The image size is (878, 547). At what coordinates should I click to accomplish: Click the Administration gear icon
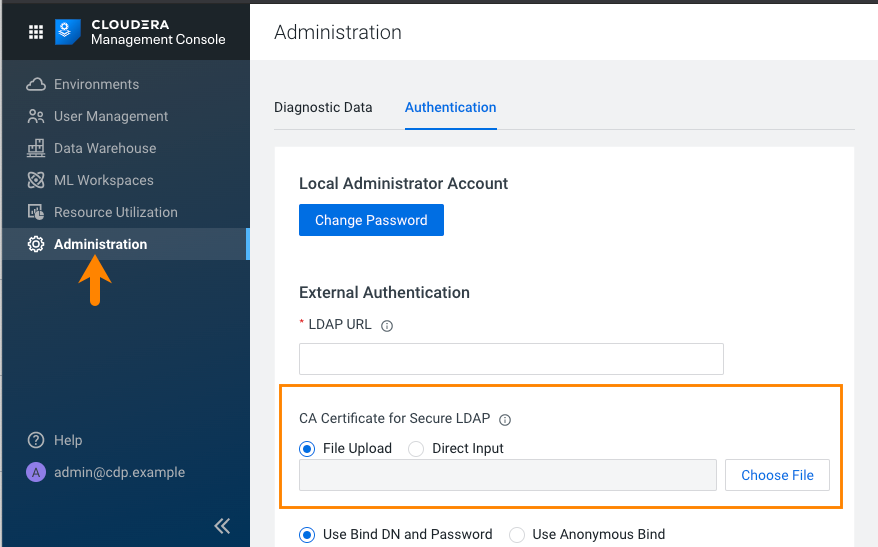(x=36, y=245)
